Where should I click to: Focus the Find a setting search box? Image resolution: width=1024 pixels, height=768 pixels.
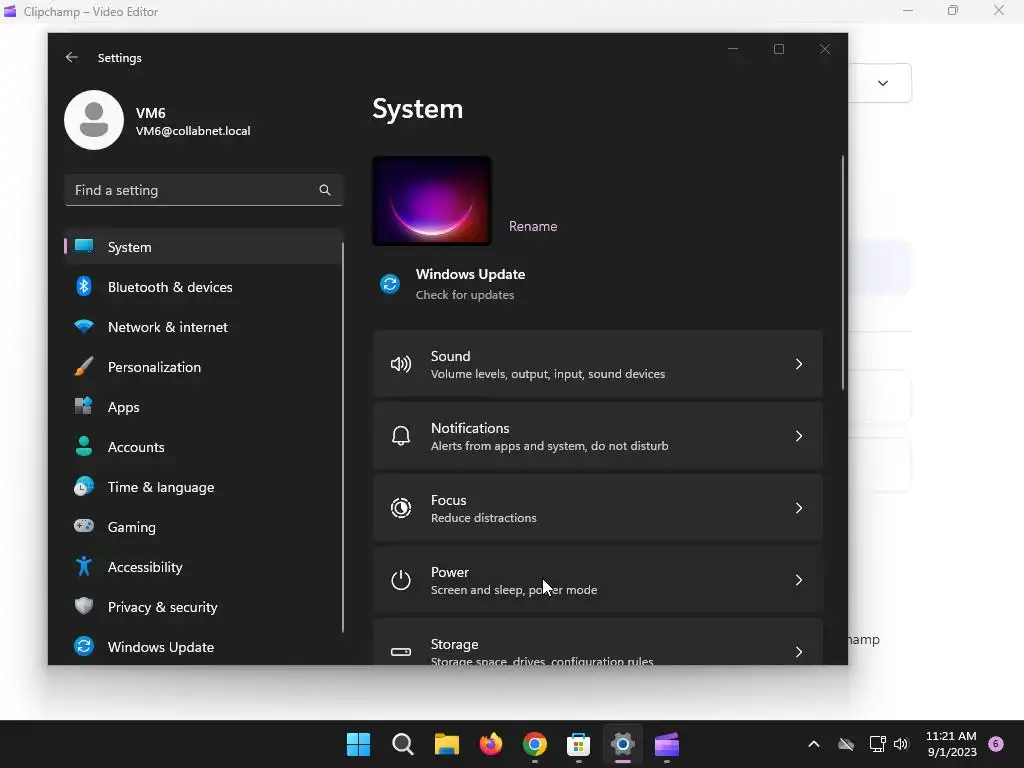pyautogui.click(x=204, y=190)
